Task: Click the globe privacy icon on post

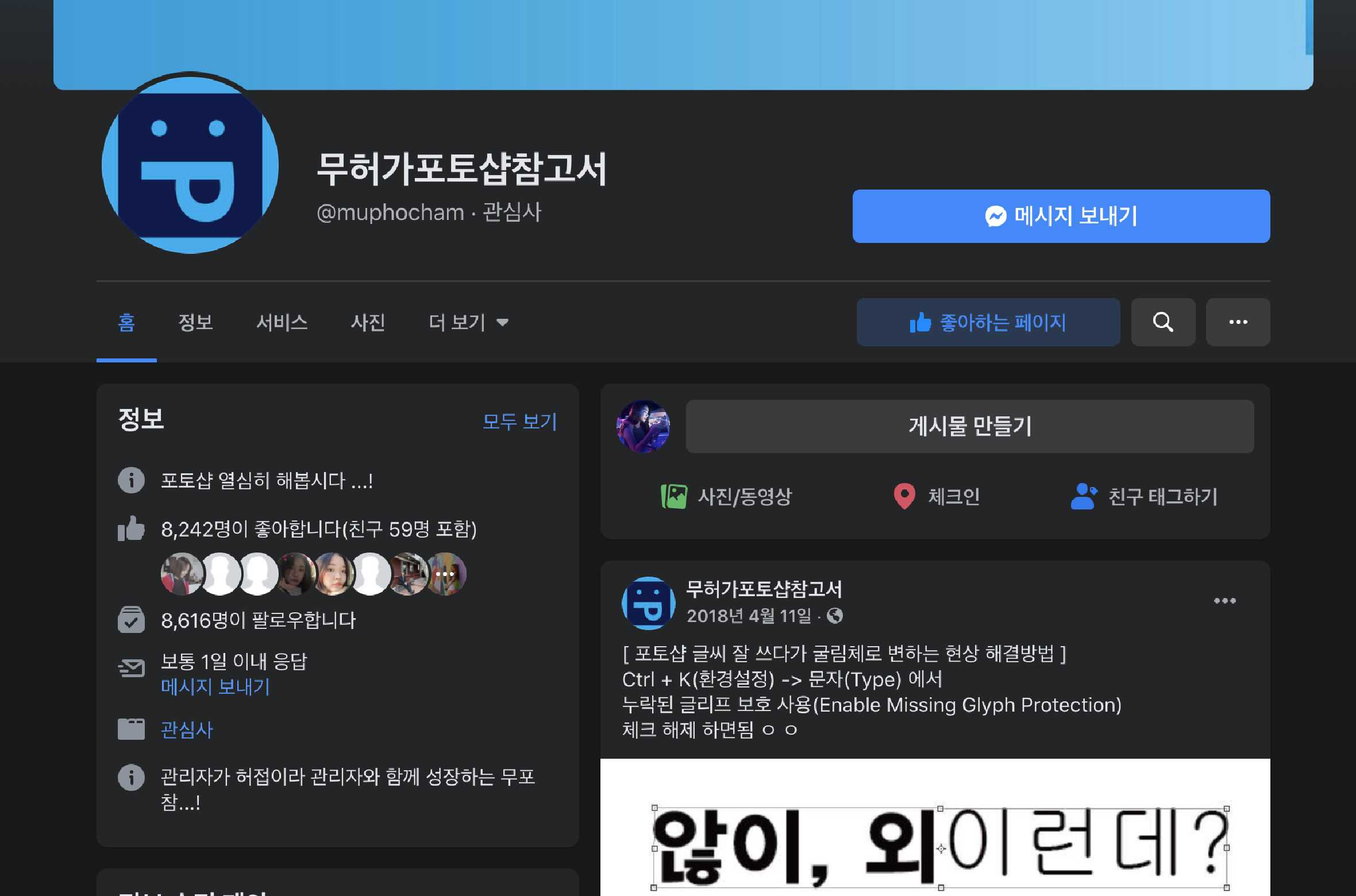Action: click(x=835, y=616)
